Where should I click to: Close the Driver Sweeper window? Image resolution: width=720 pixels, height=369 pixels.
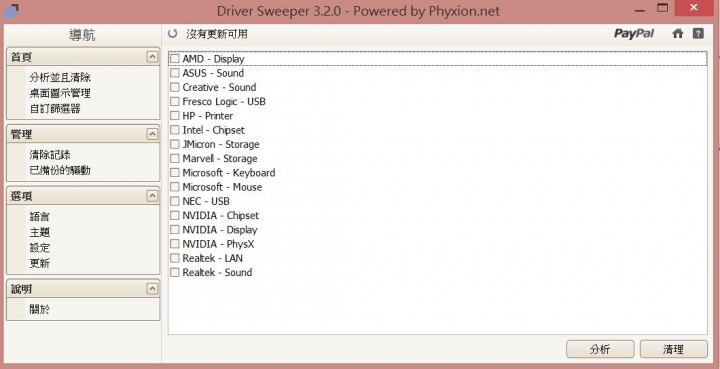click(694, 7)
